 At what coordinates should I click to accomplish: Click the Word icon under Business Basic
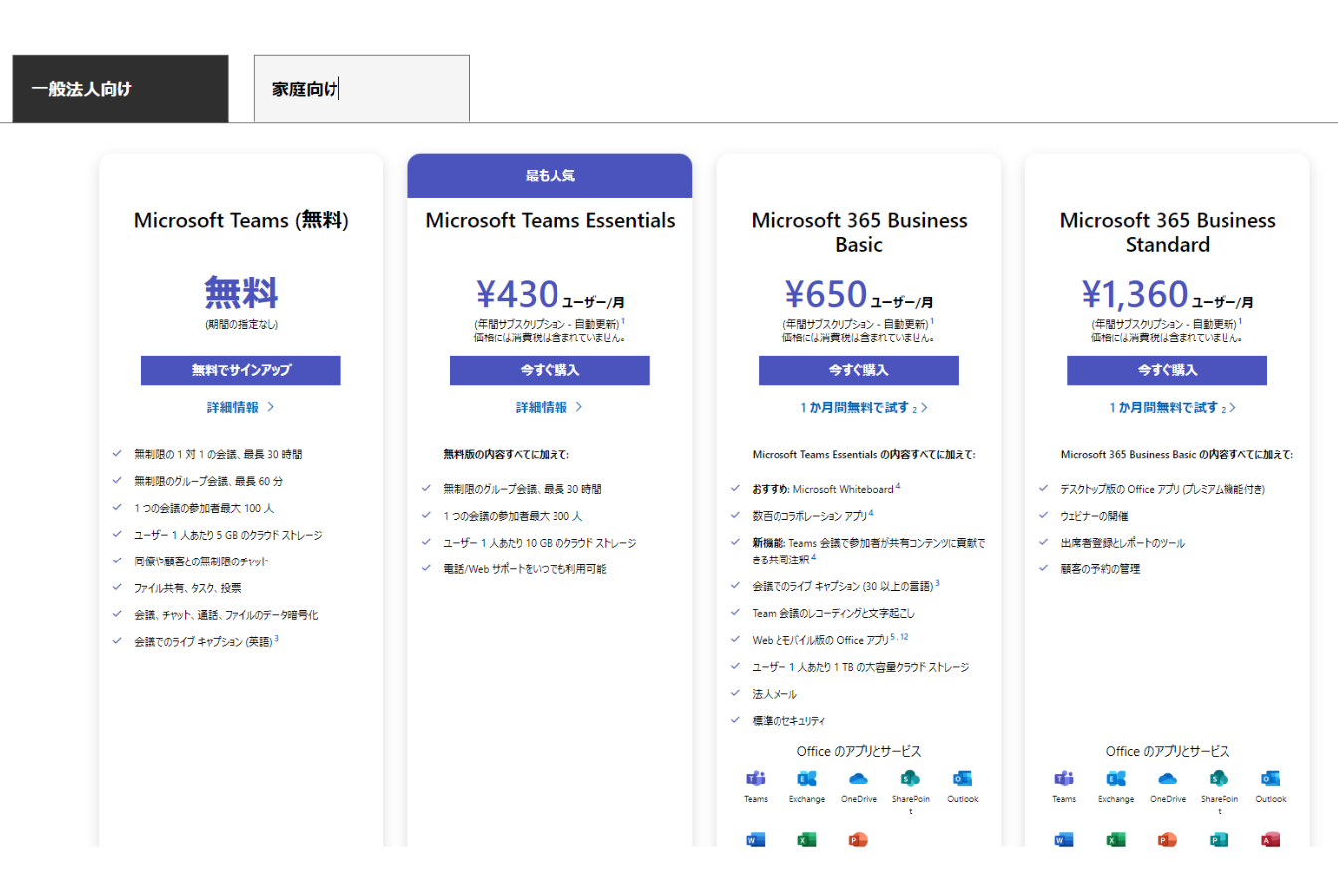pyautogui.click(x=756, y=840)
